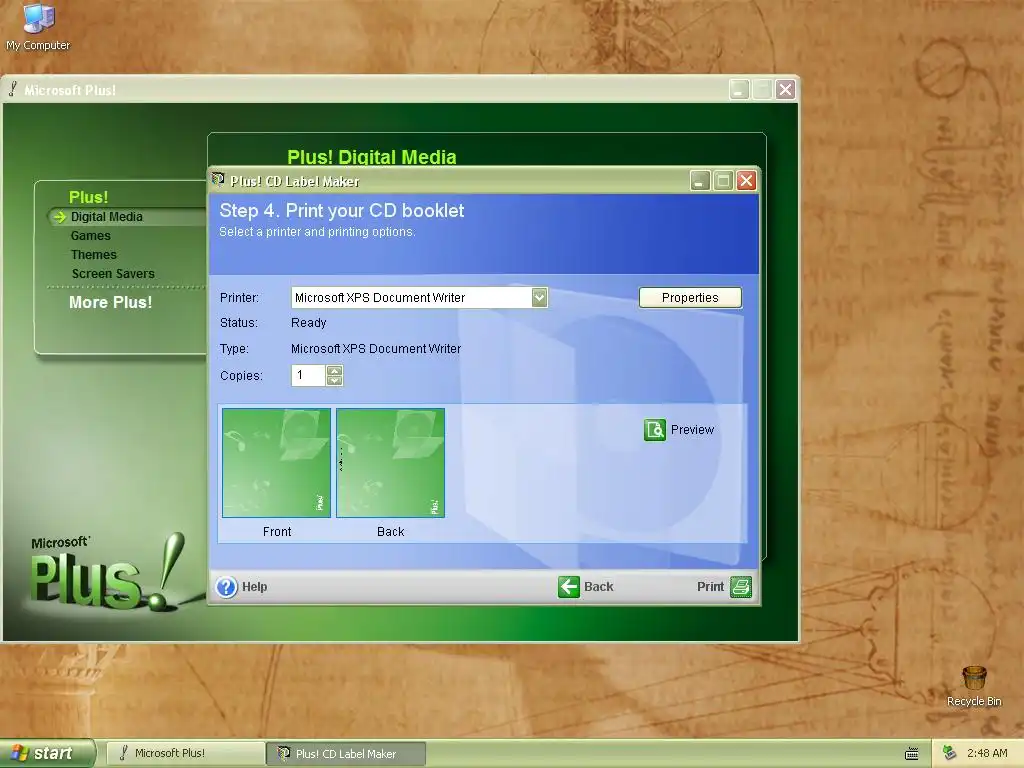Click the Plus! Digital Media heading
Image resolution: width=1024 pixels, height=768 pixels.
[x=372, y=157]
